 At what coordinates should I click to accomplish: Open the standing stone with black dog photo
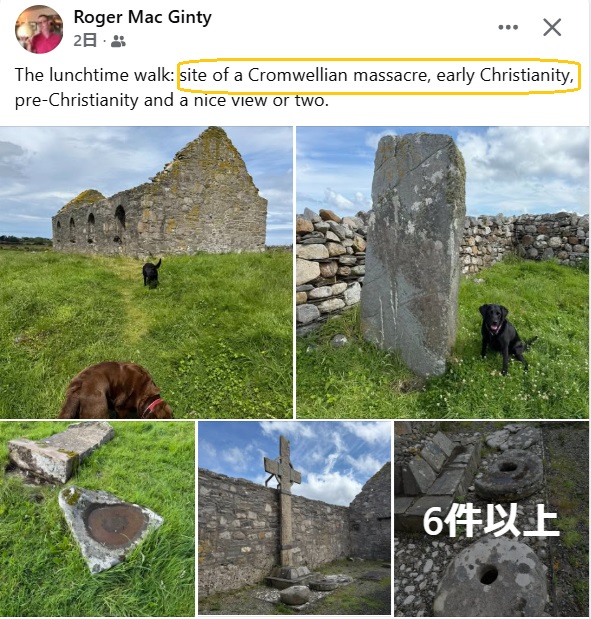[442, 272]
